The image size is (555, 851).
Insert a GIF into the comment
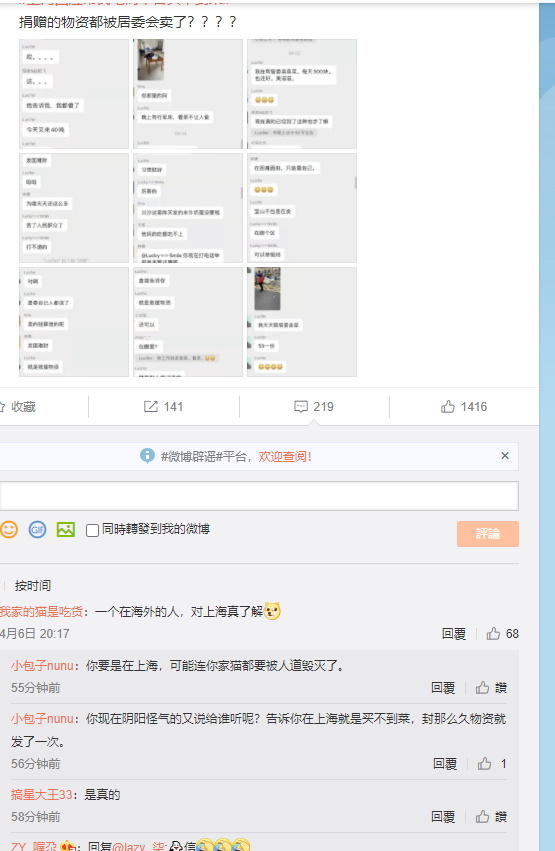pyautogui.click(x=37, y=529)
